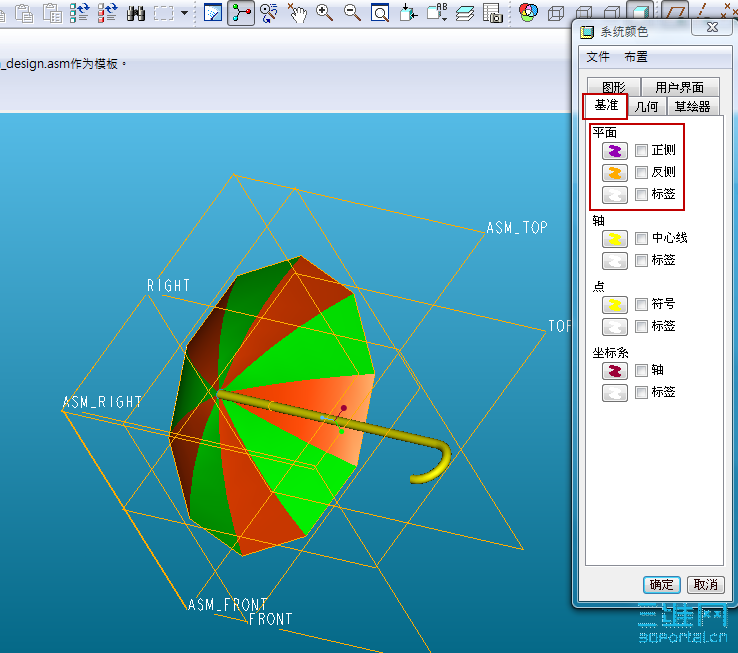
Task: Click the dashed selection box icon
Action: [163, 13]
